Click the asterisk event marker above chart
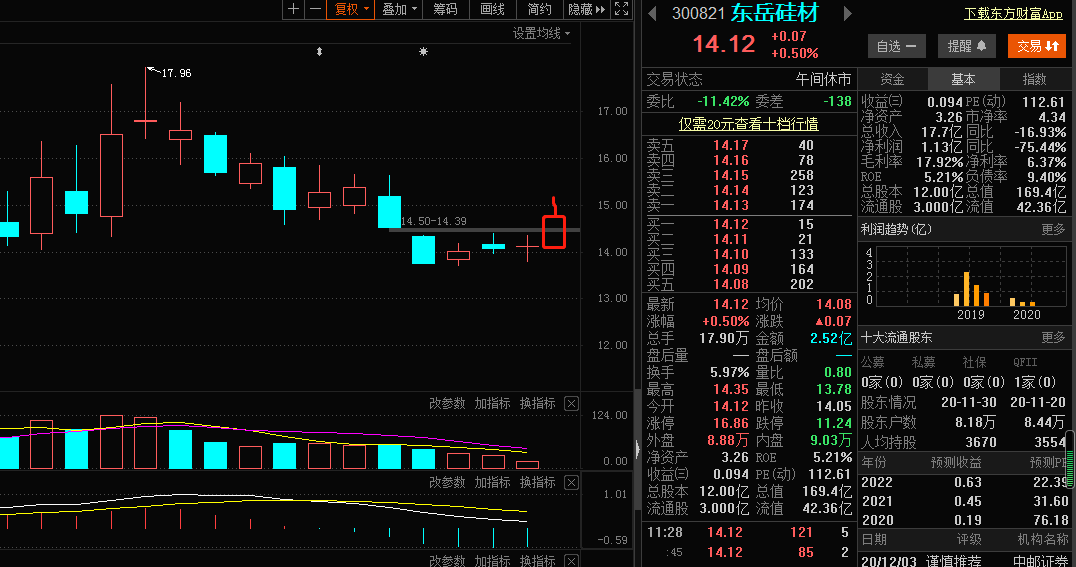 [x=423, y=51]
